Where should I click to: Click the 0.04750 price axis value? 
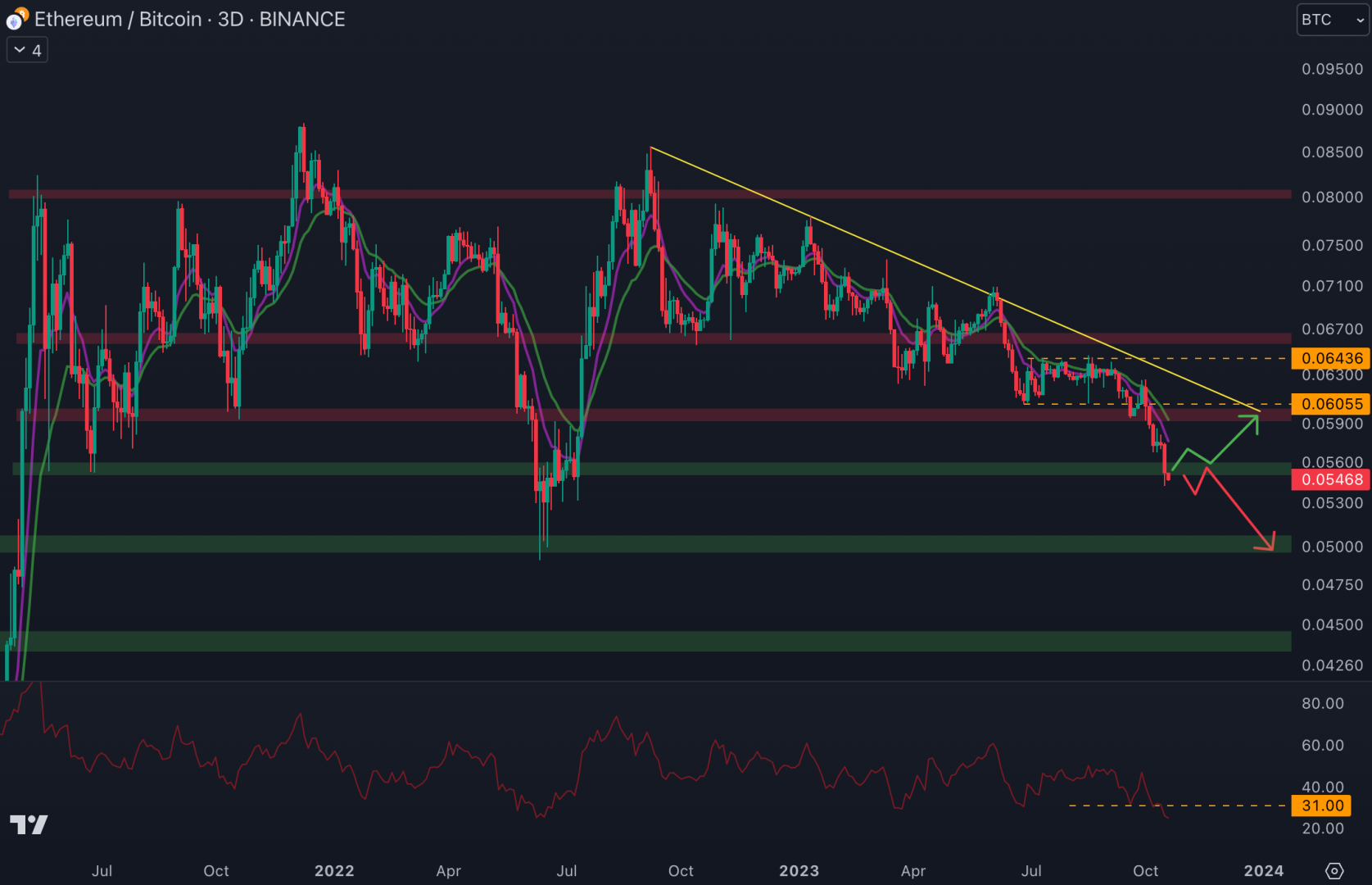coord(1332,585)
